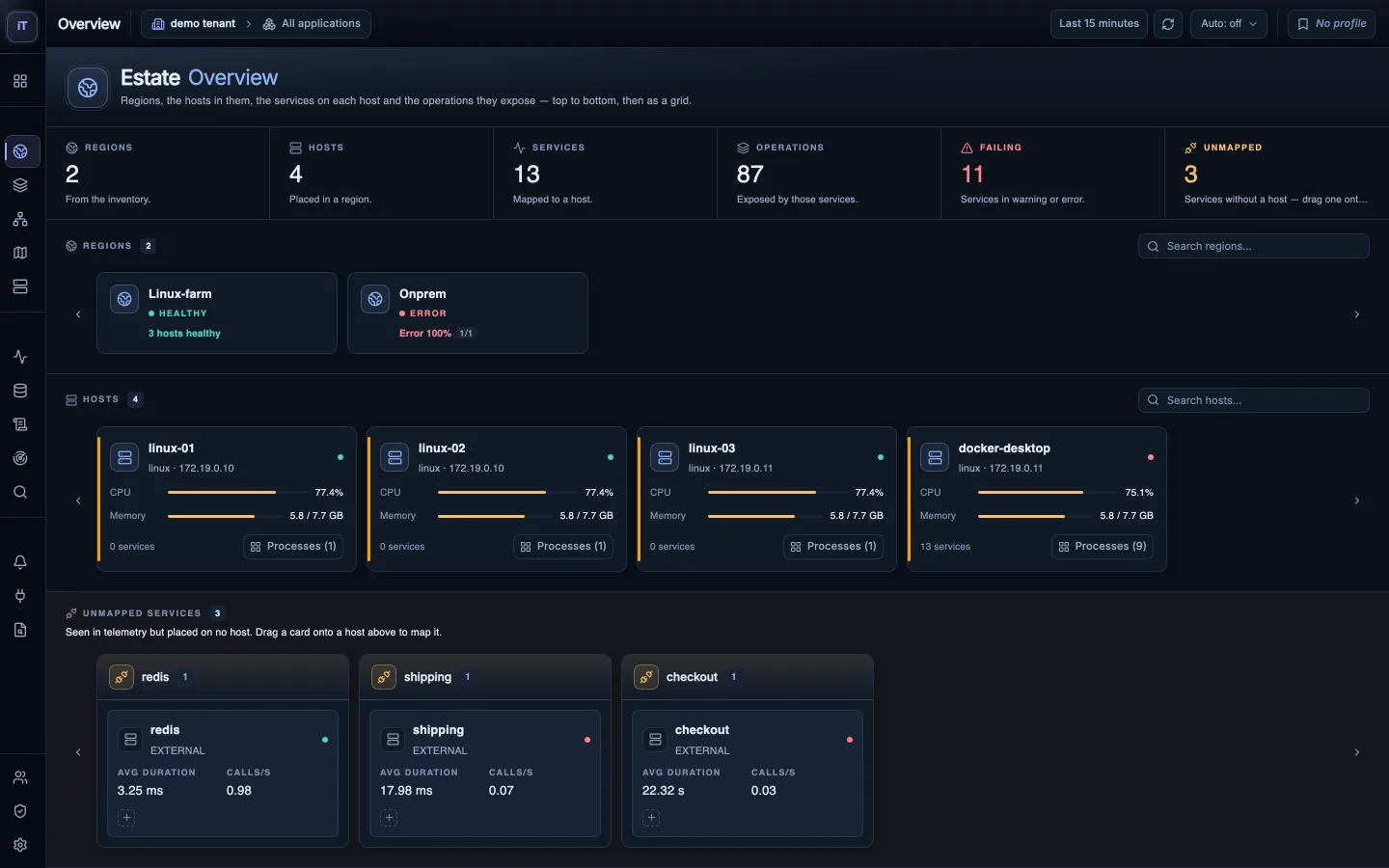Open the settings gear in sidebar

click(x=20, y=845)
